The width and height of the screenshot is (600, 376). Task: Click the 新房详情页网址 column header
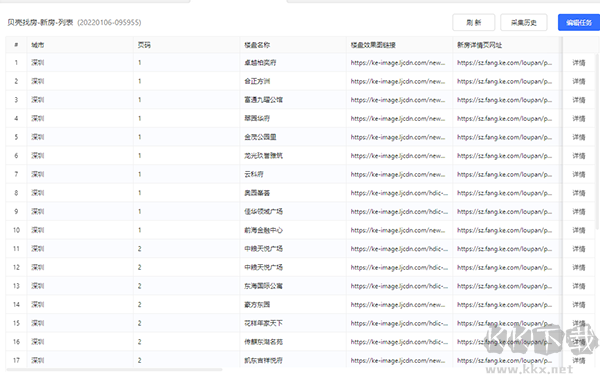(479, 45)
